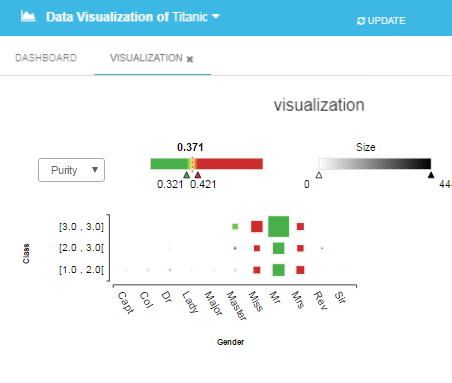Select the red Miss square in [2.0 , 3.0[ row
452x383 pixels.
[257, 248]
